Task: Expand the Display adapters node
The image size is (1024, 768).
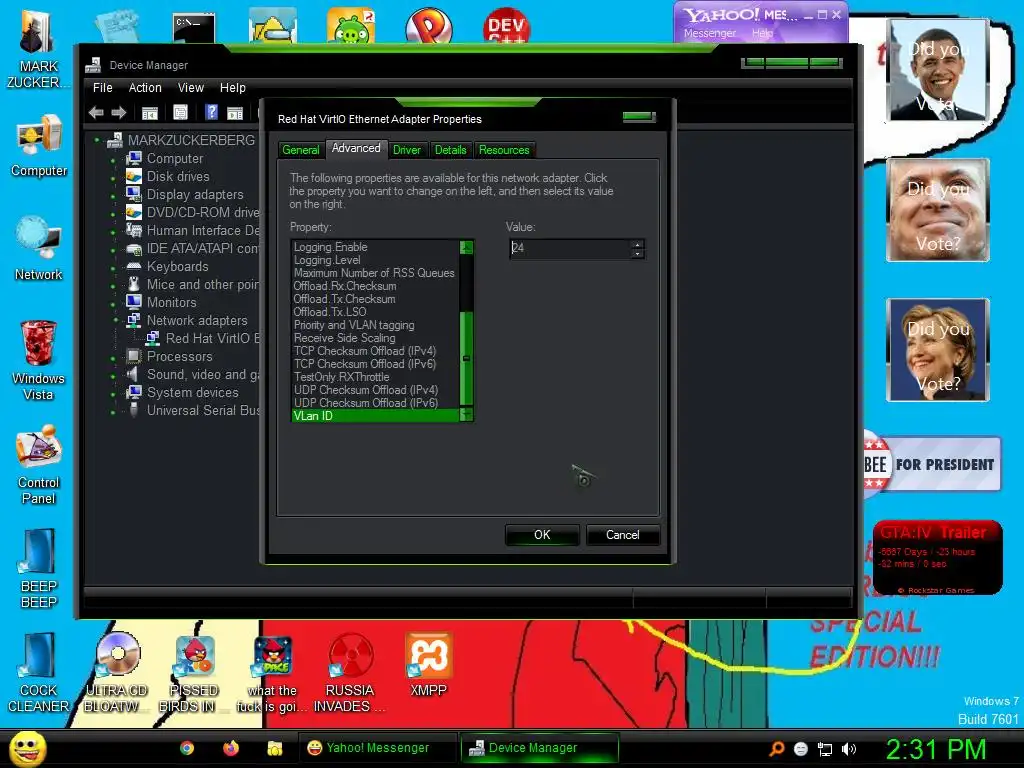Action: point(113,196)
